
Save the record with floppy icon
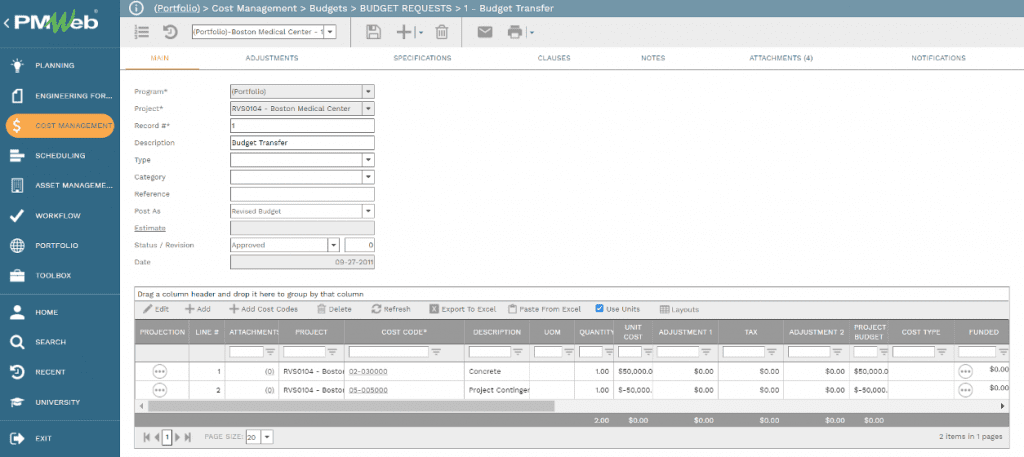click(x=373, y=32)
